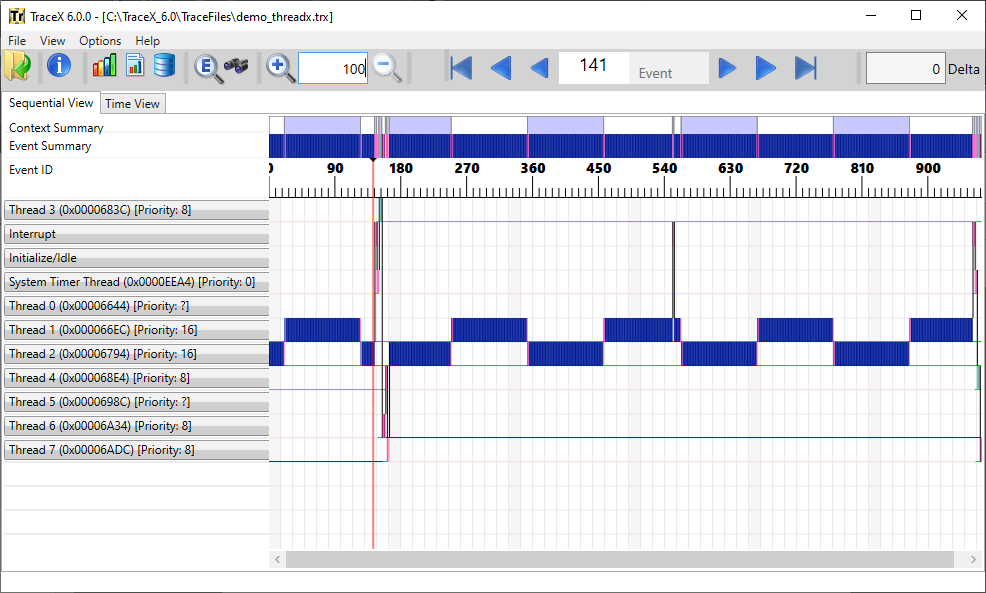This screenshot has height=593, width=986.
Task: Step to the next event (small right arrow)
Action: click(x=728, y=68)
